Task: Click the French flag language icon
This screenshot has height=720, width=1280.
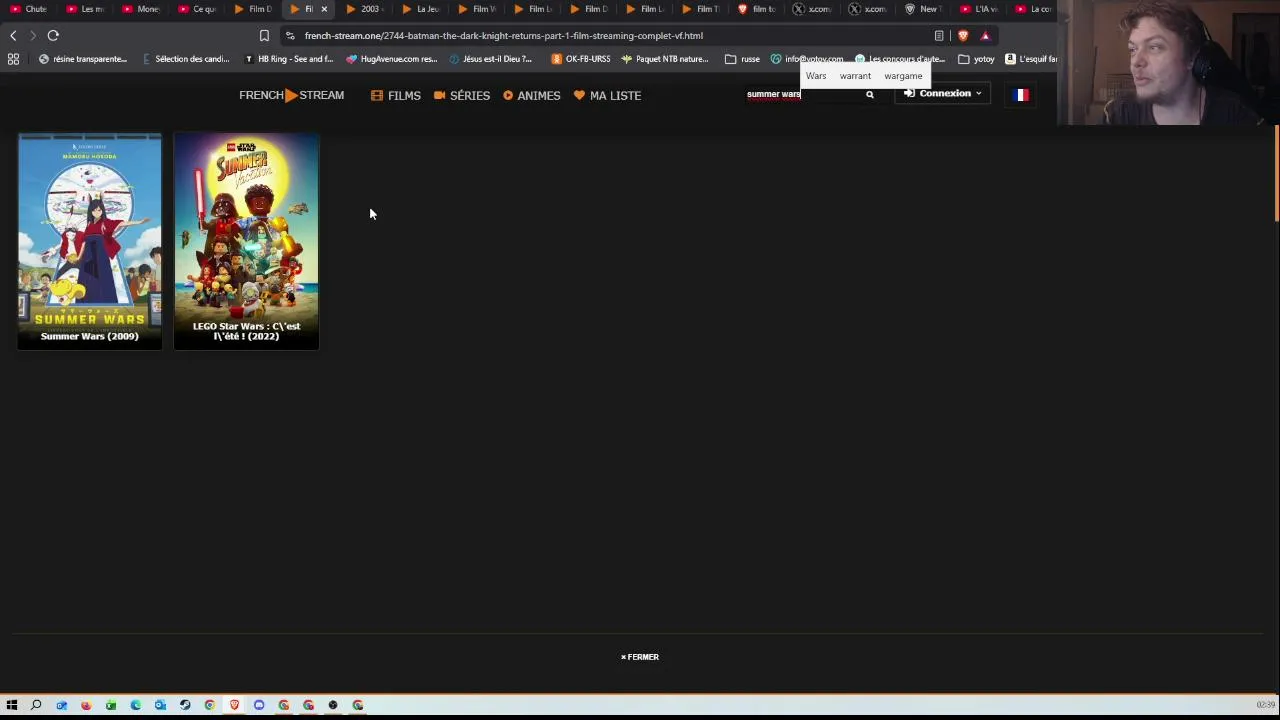Action: (x=1021, y=94)
